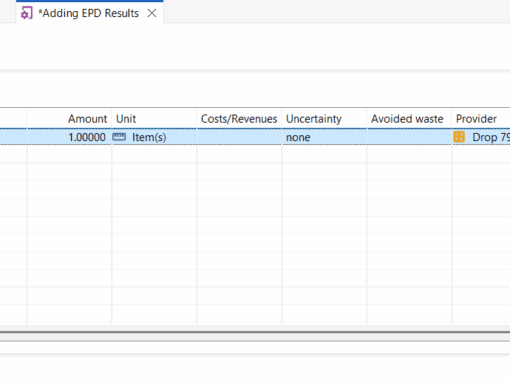
Task: Close the Adding EPD Results tab
Action: point(152,13)
